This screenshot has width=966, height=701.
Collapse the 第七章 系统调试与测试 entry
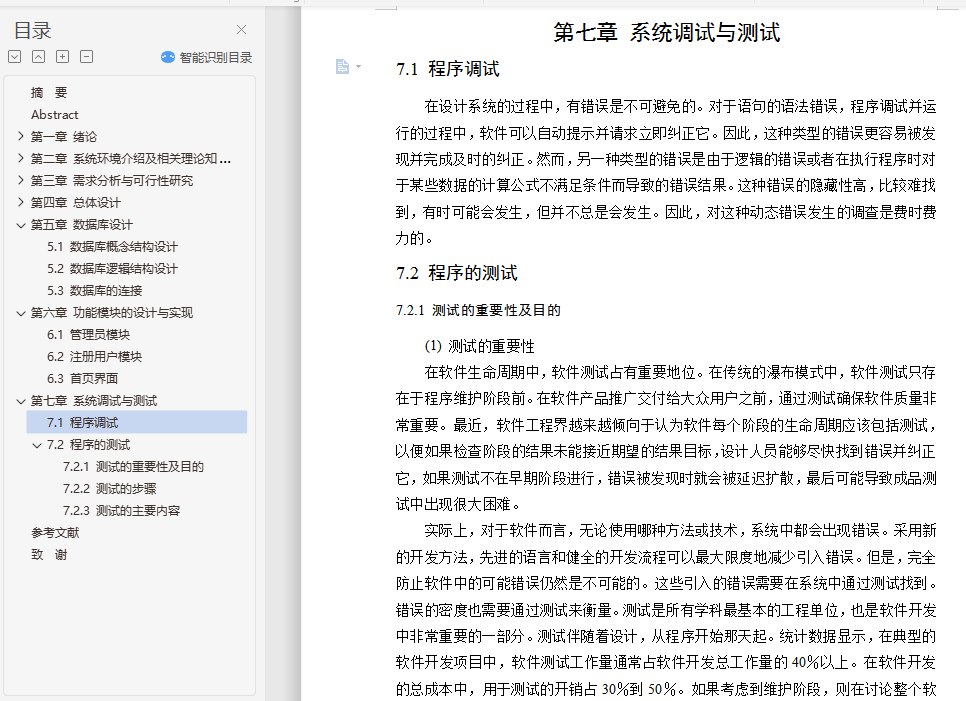20,401
